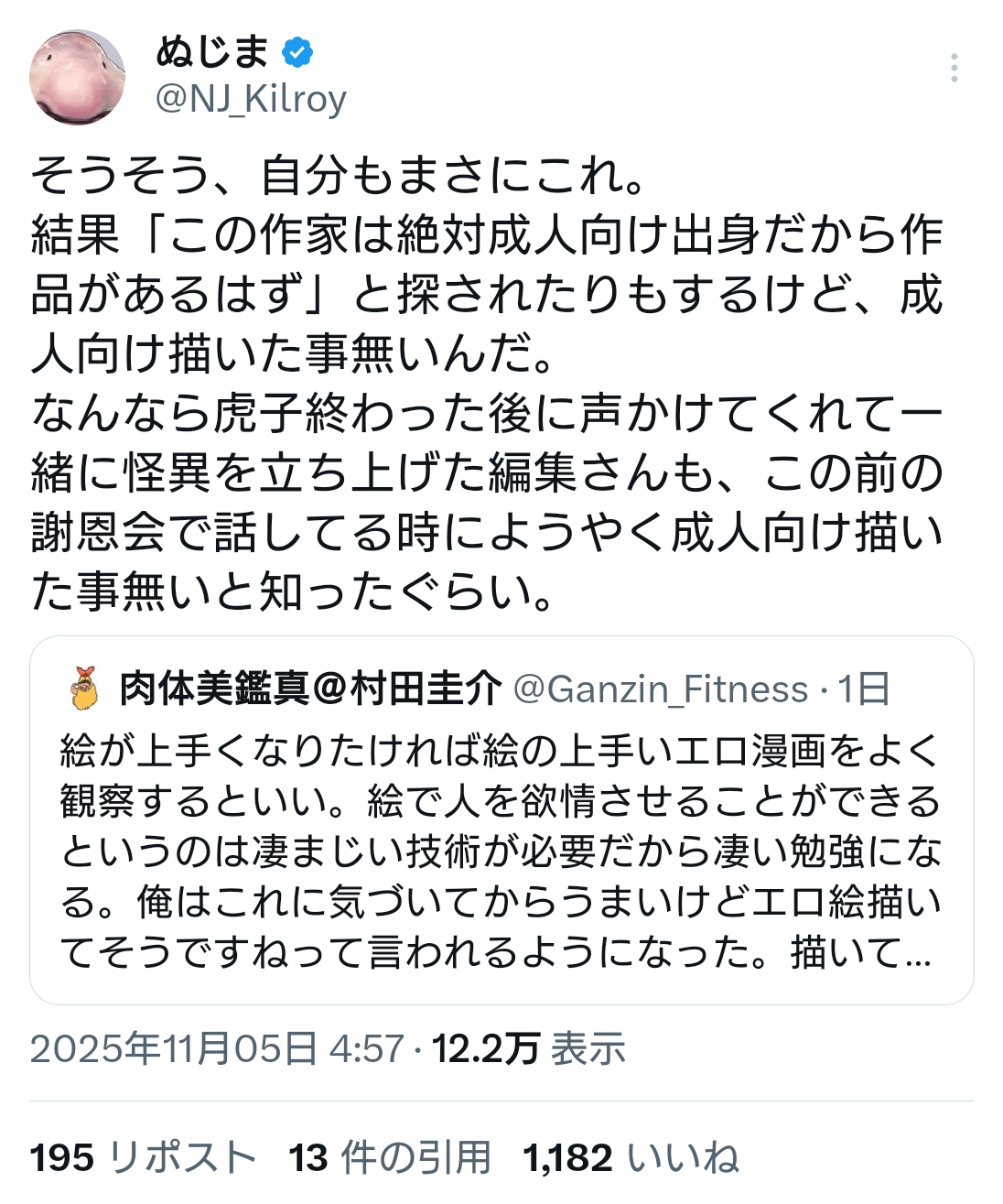Open quoted tweet at line starting 絵が上手くなりたければ
The height and width of the screenshot is (1204, 1003).
tap(500, 752)
